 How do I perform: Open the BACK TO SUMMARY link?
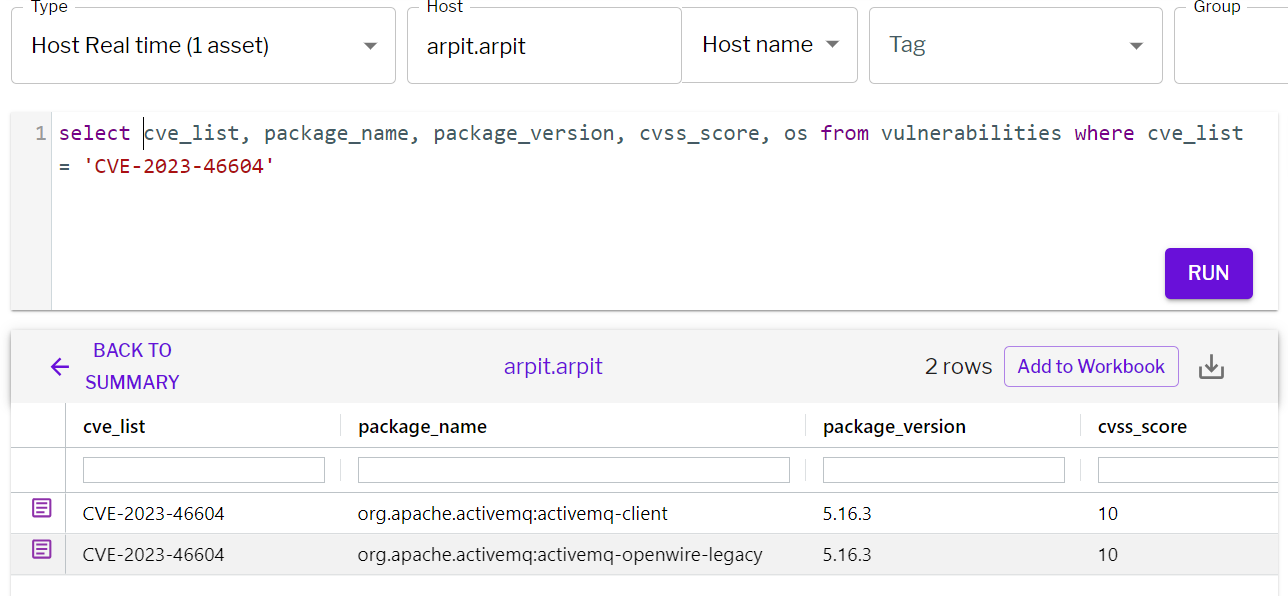click(131, 366)
